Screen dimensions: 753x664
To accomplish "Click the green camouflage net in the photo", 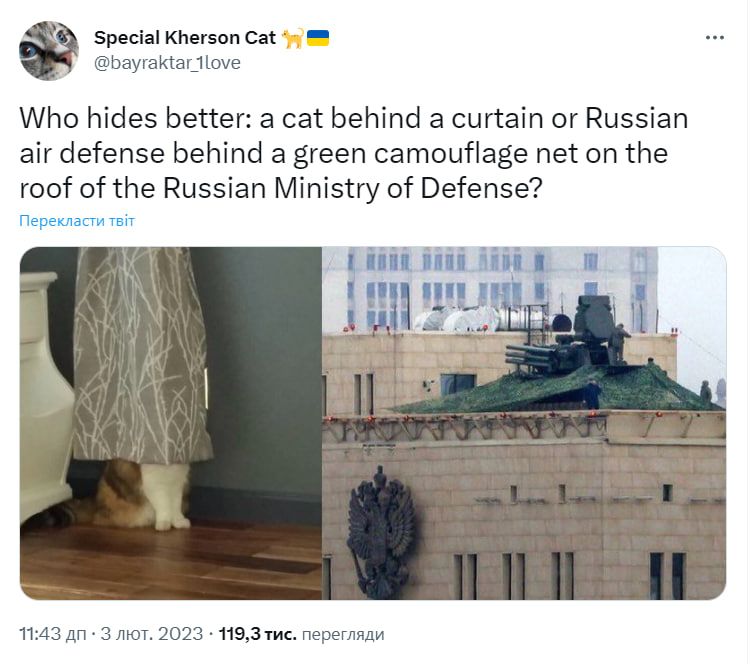I will point(557,388).
